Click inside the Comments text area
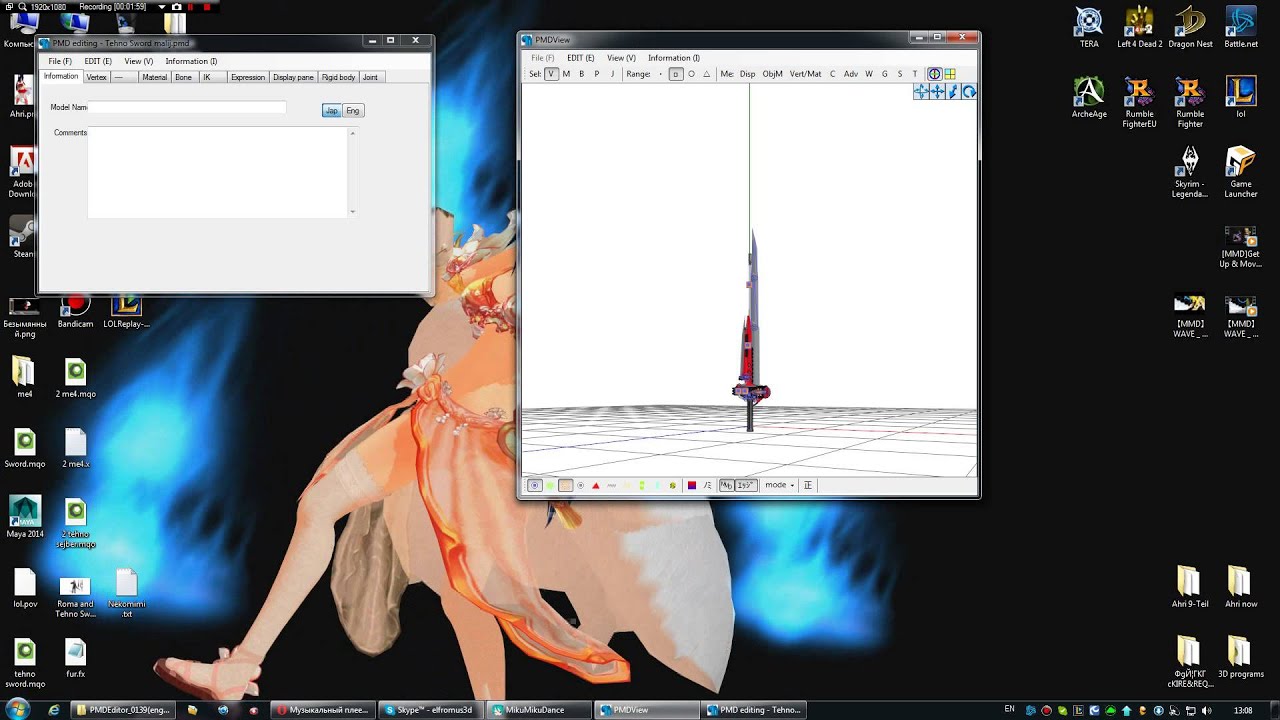The width and height of the screenshot is (1280, 720). [217, 172]
